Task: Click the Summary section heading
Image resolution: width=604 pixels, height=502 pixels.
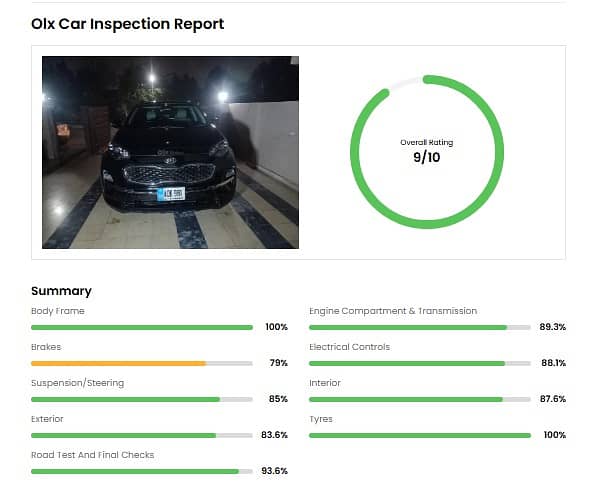Action: (61, 291)
